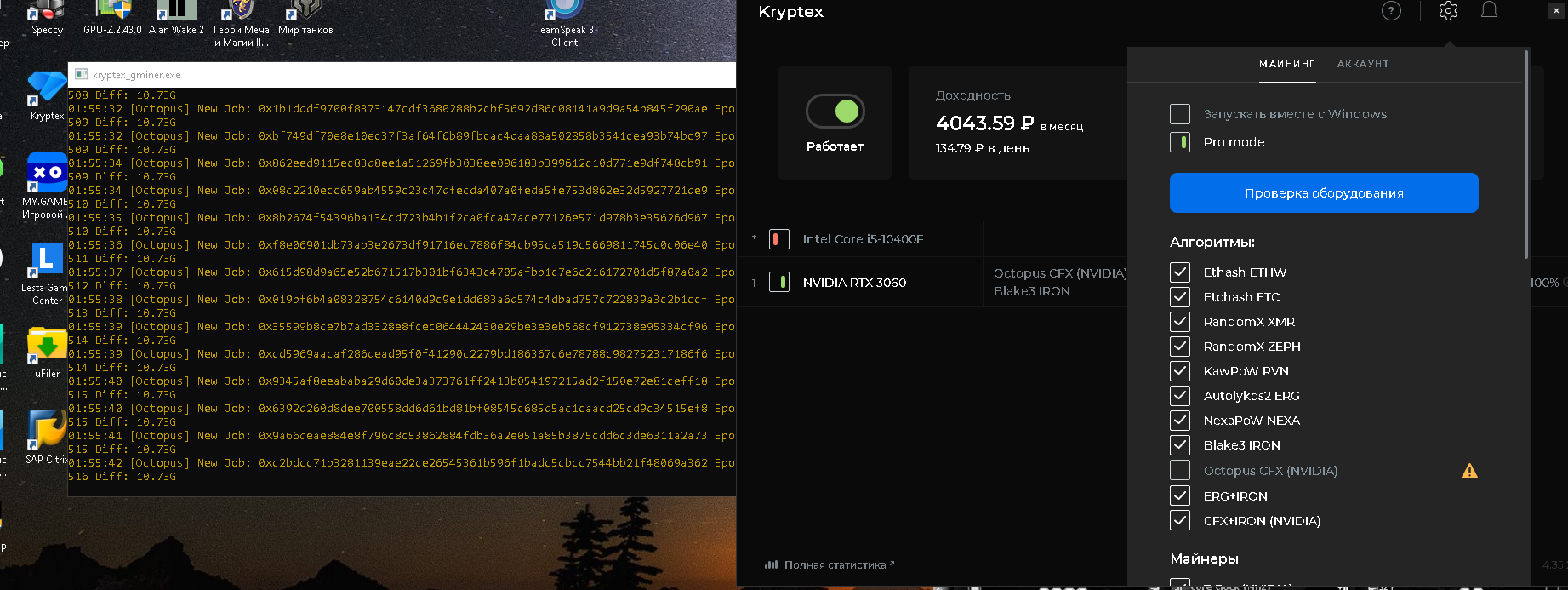The width and height of the screenshot is (1568, 590).
Task: Click kryptex_gminer.exe window title bar
Action: click(x=402, y=74)
